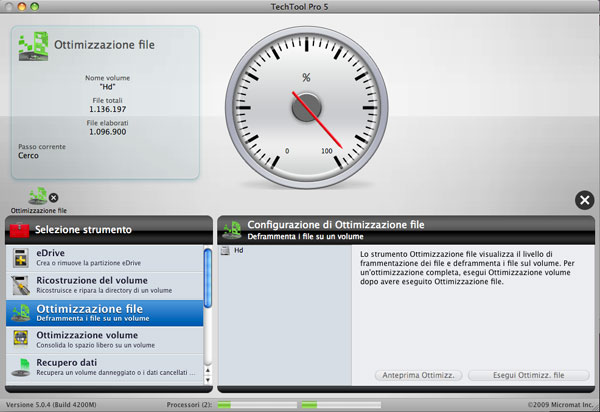
Task: Click the ©2009 Micromat Inc. text
Action: (561, 405)
